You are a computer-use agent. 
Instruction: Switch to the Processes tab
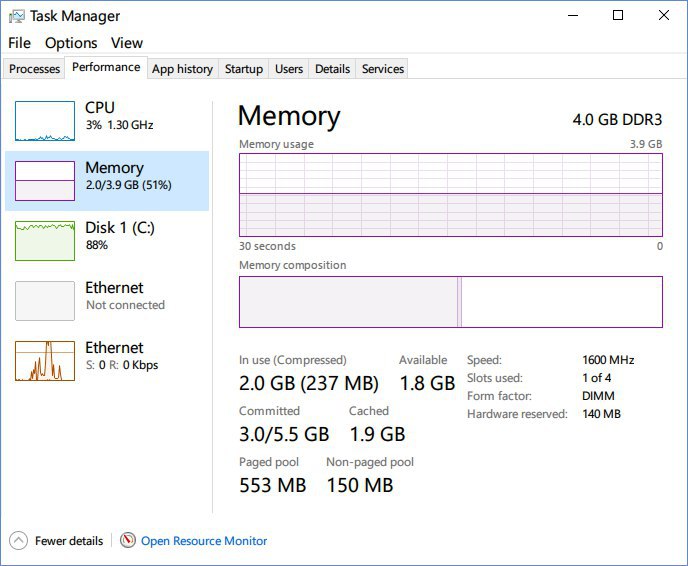pos(34,69)
